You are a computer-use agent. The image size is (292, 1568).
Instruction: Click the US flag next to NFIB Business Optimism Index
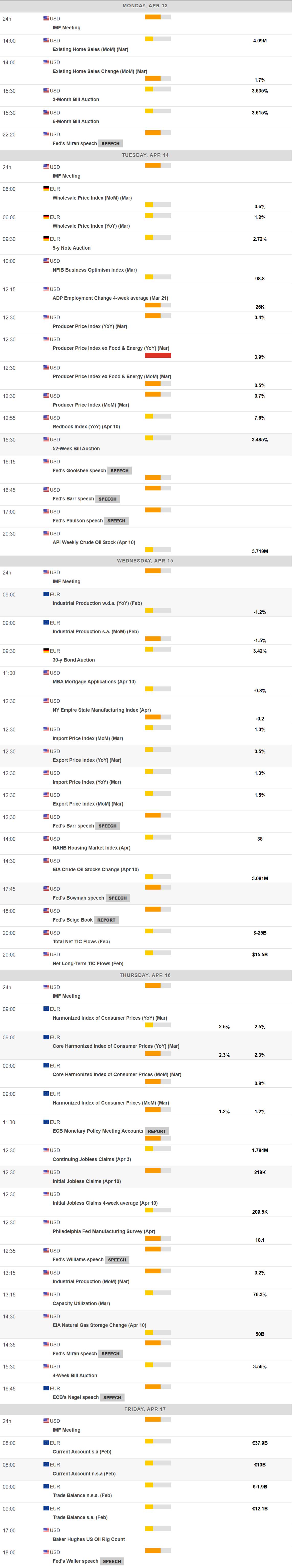point(46,261)
